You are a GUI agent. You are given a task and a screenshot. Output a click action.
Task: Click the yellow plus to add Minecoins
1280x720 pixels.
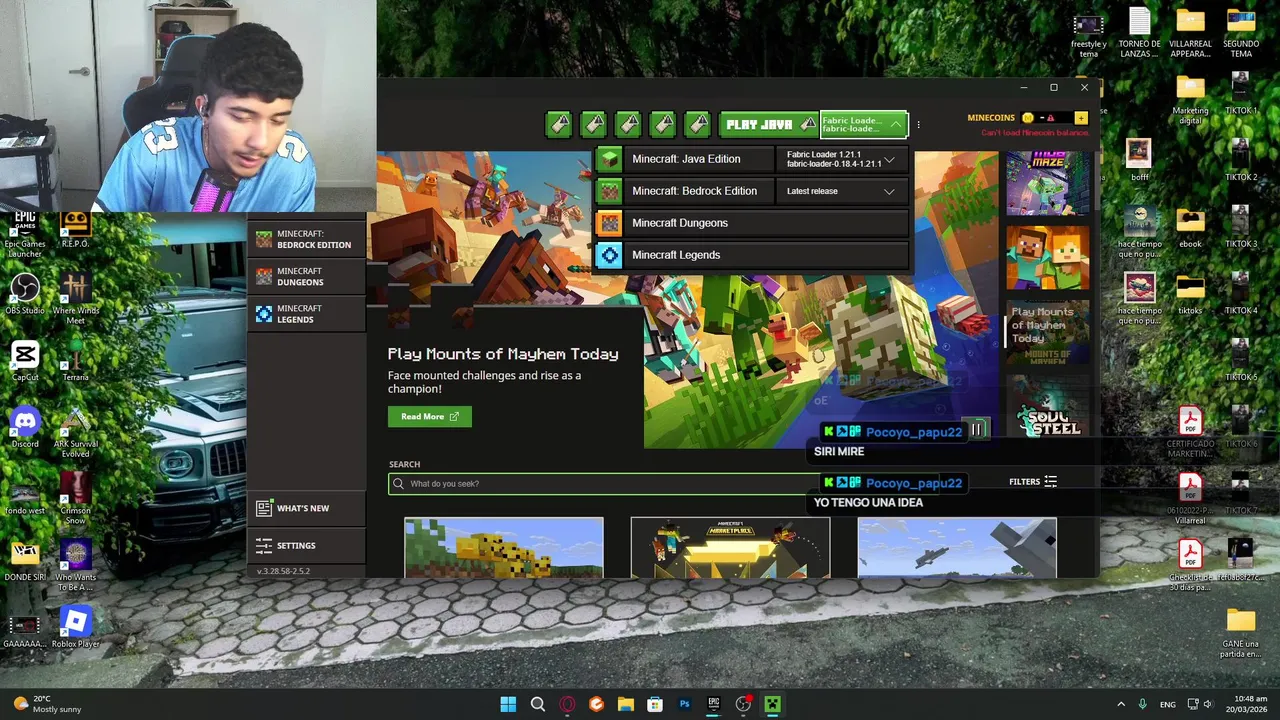coord(1081,118)
